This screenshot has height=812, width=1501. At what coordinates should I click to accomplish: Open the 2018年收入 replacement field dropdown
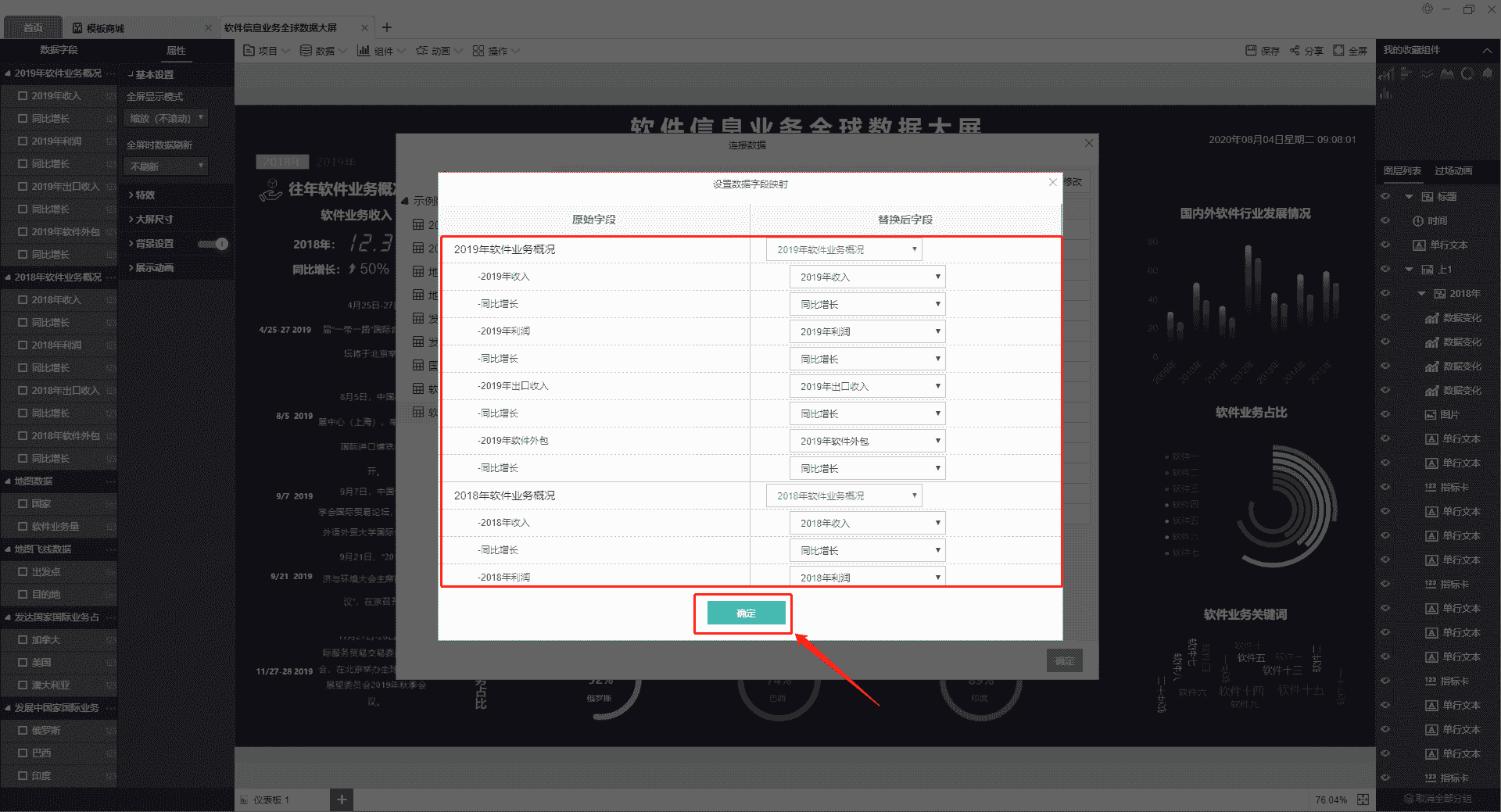[x=868, y=524]
